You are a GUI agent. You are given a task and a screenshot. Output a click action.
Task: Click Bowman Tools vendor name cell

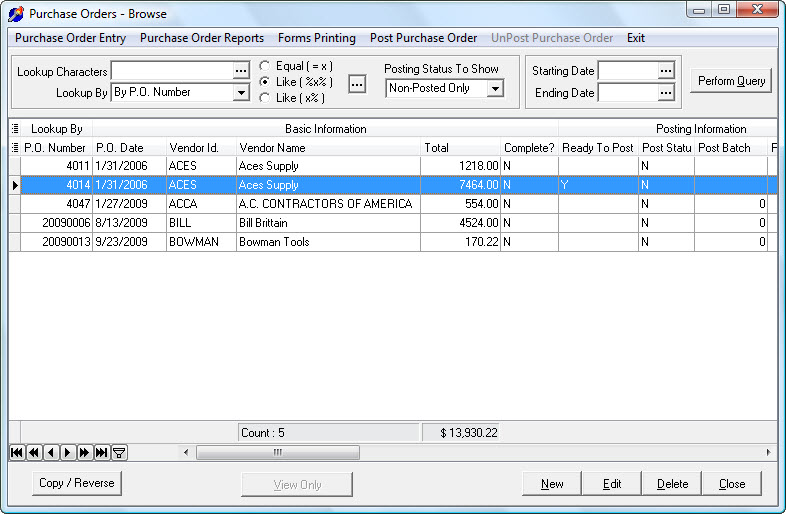point(328,242)
